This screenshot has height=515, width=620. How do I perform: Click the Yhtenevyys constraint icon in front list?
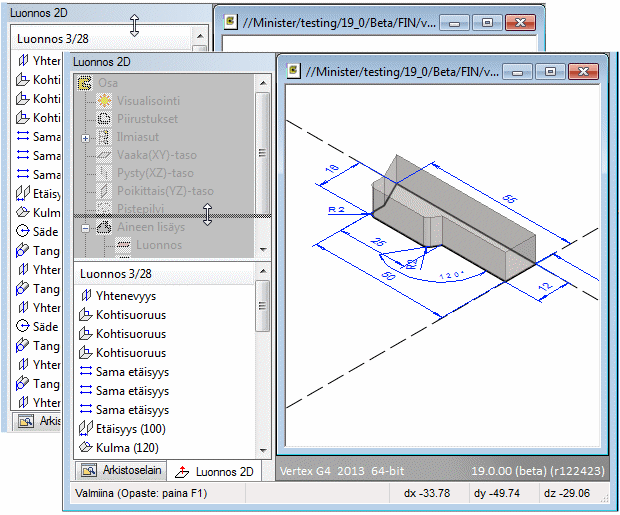click(x=84, y=296)
